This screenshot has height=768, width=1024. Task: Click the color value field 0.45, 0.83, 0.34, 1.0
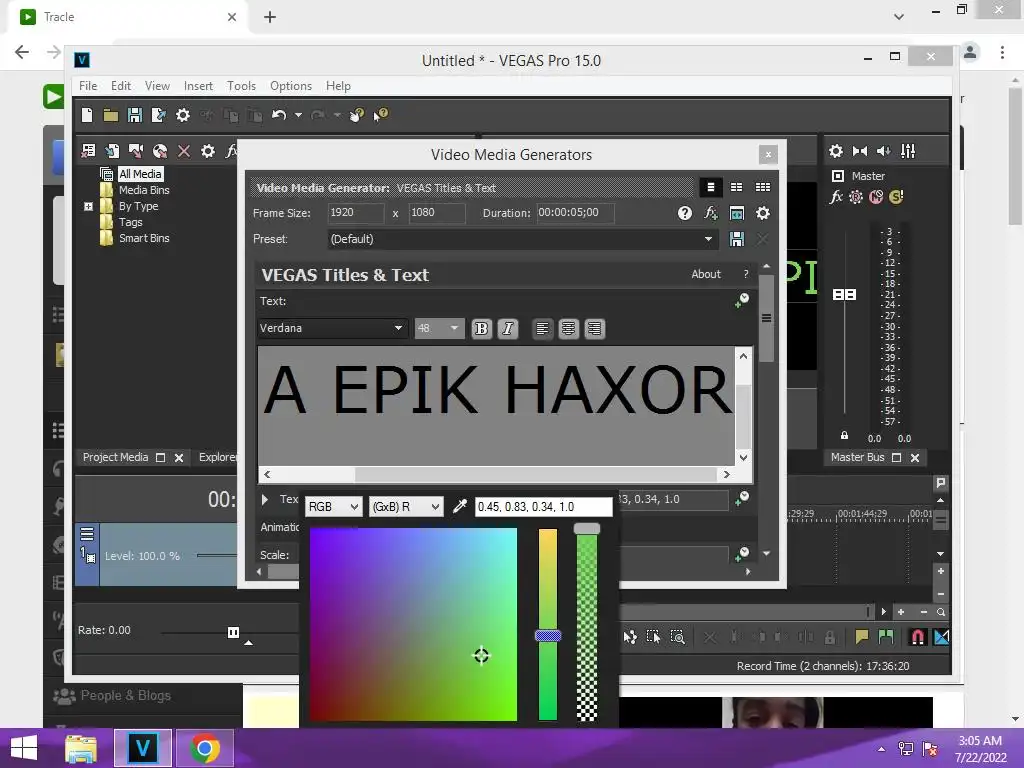click(x=543, y=507)
